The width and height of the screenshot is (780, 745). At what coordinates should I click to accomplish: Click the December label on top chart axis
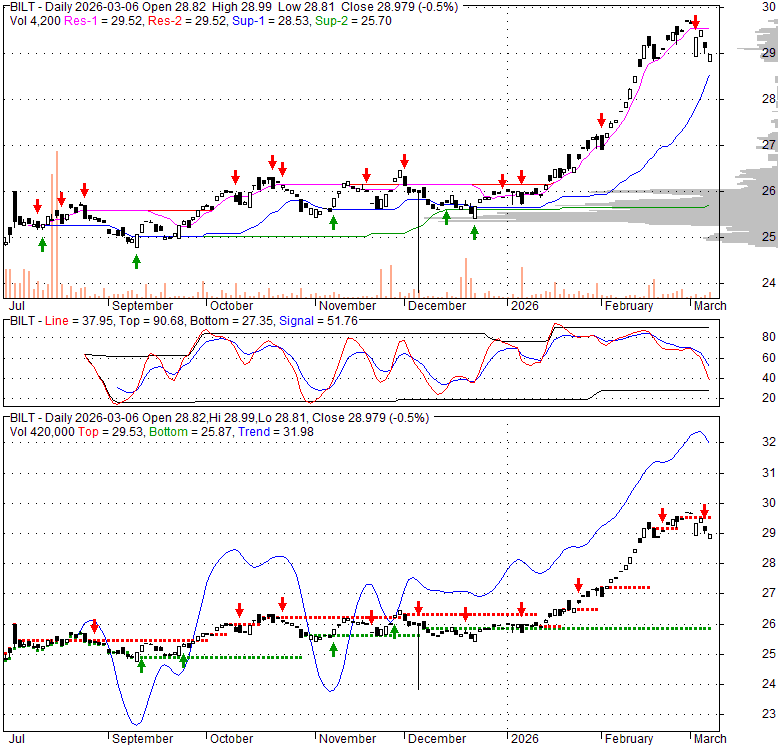point(437,306)
